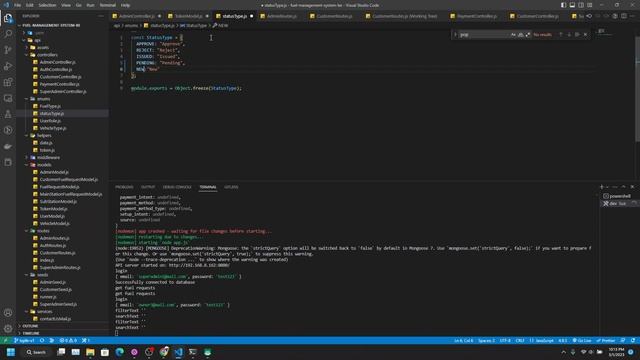The image size is (640, 360).
Task: Close the find widget
Action: (585, 35)
